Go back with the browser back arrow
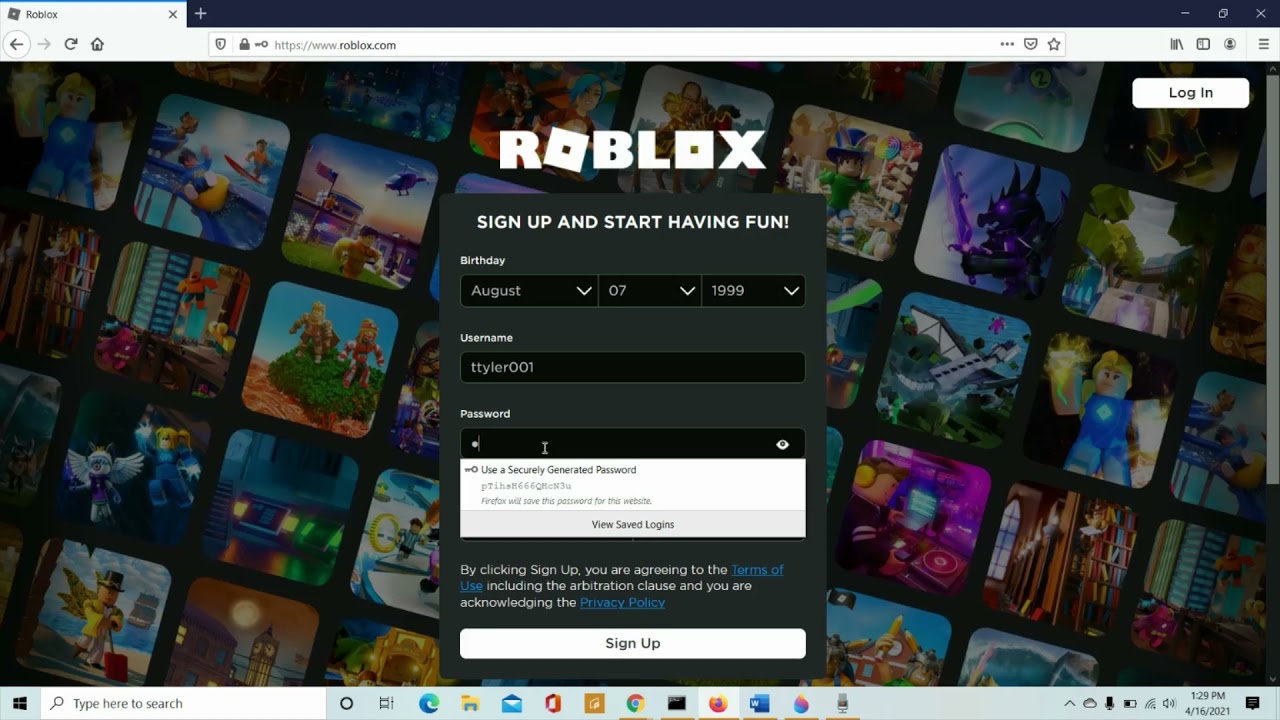Viewport: 1280px width, 720px height. (16, 44)
